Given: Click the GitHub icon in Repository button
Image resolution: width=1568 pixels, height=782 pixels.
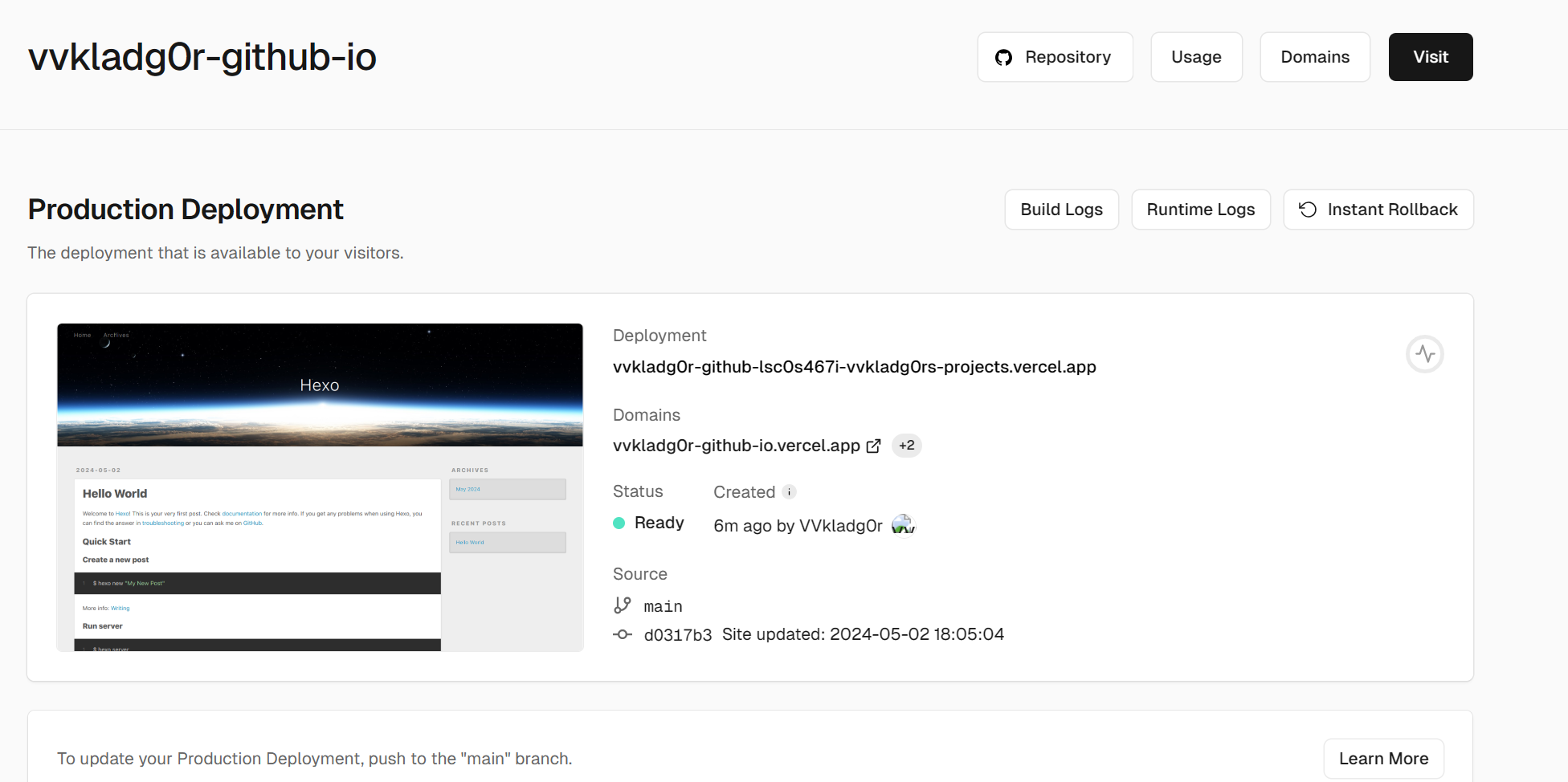Looking at the screenshot, I should (x=1003, y=58).
